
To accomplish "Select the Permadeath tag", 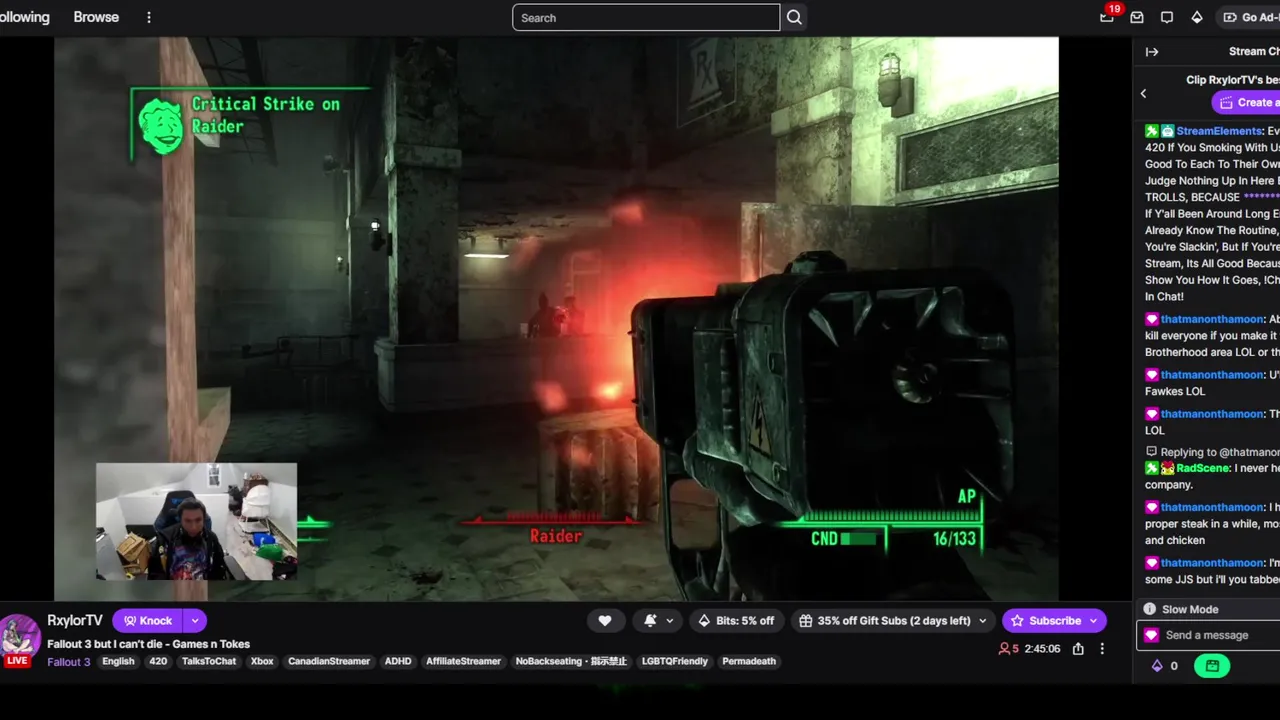I will [749, 662].
